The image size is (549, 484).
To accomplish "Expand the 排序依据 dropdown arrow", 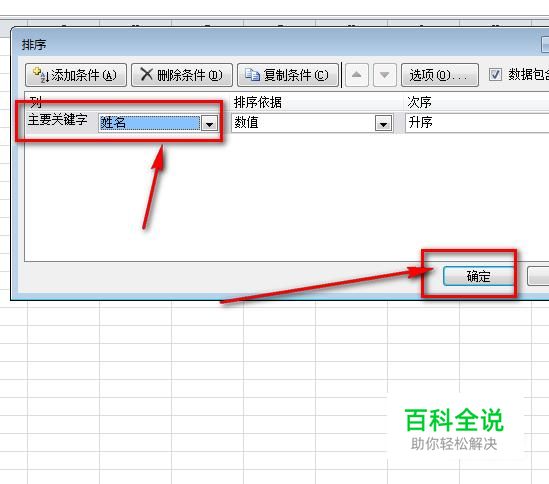I will click(x=383, y=123).
